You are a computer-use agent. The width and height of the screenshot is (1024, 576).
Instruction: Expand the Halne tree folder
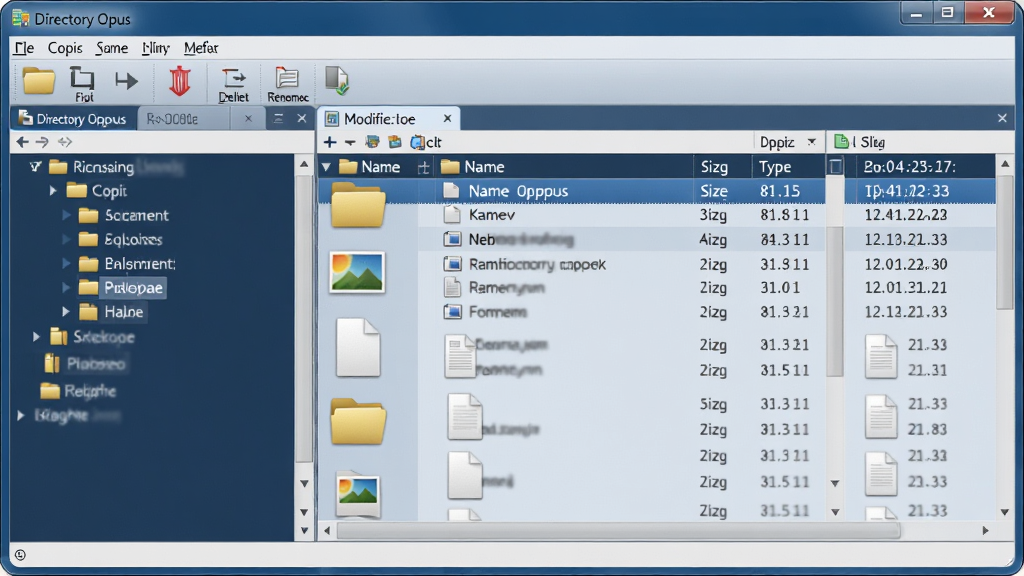(x=66, y=312)
